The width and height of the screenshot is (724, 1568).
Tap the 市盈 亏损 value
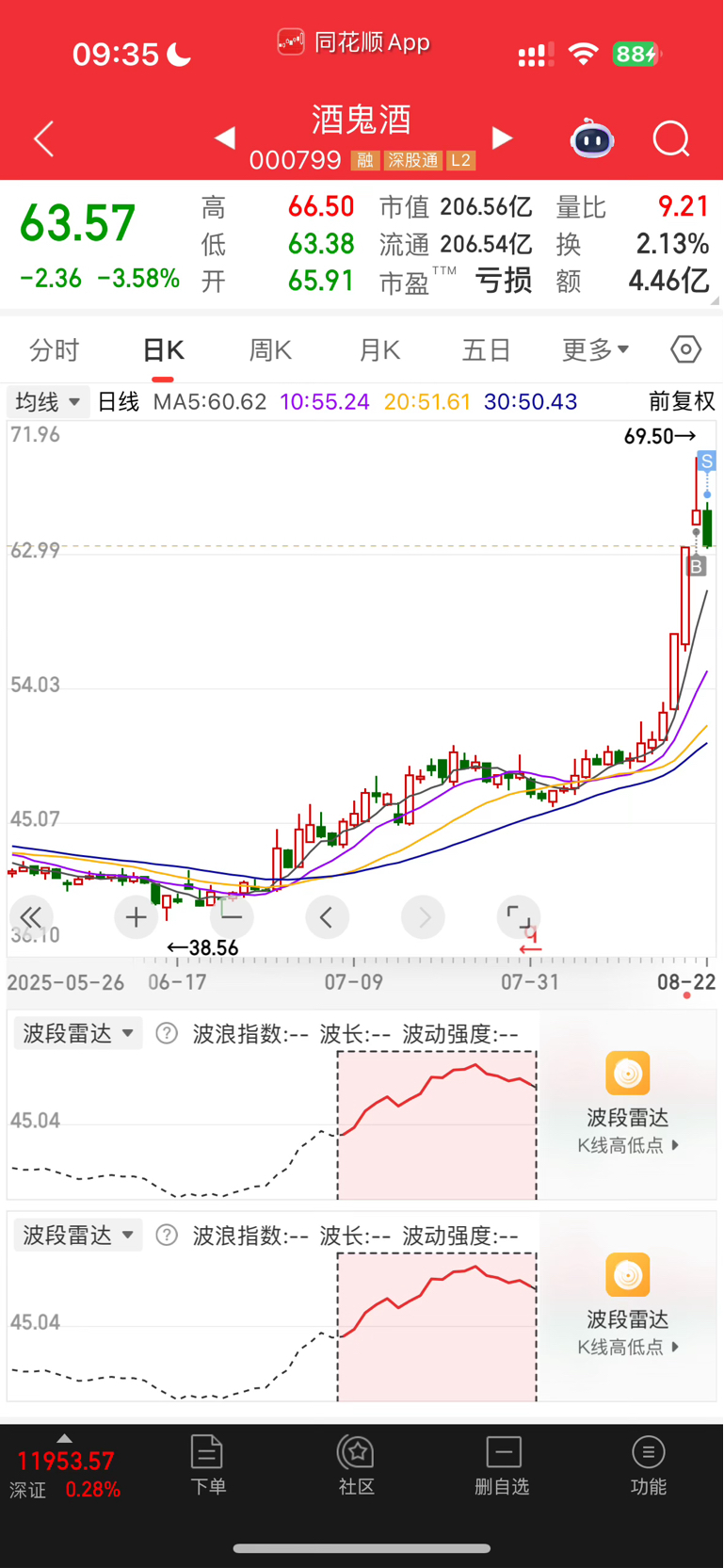click(504, 281)
